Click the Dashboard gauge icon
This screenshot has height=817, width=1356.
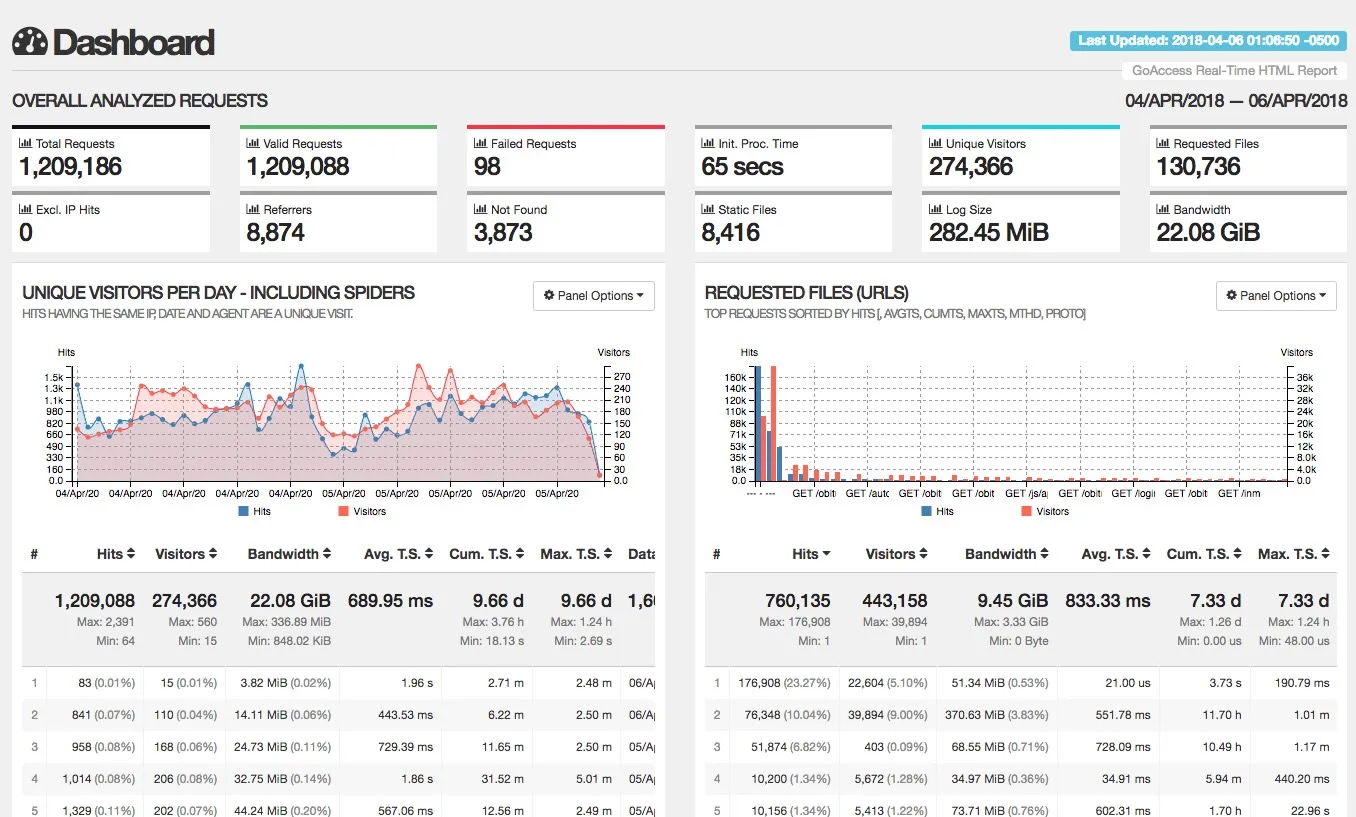click(x=30, y=42)
